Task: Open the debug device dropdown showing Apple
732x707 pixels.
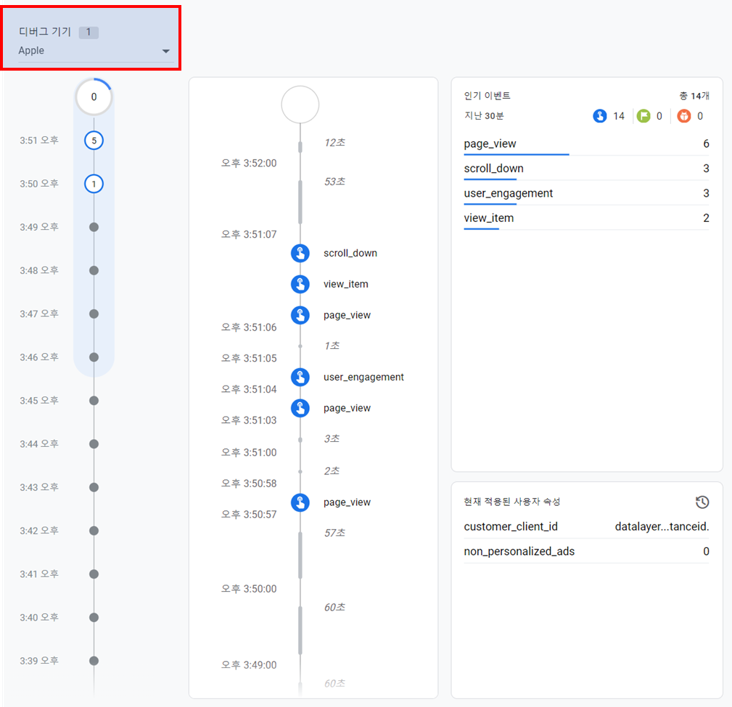Action: click(94, 50)
